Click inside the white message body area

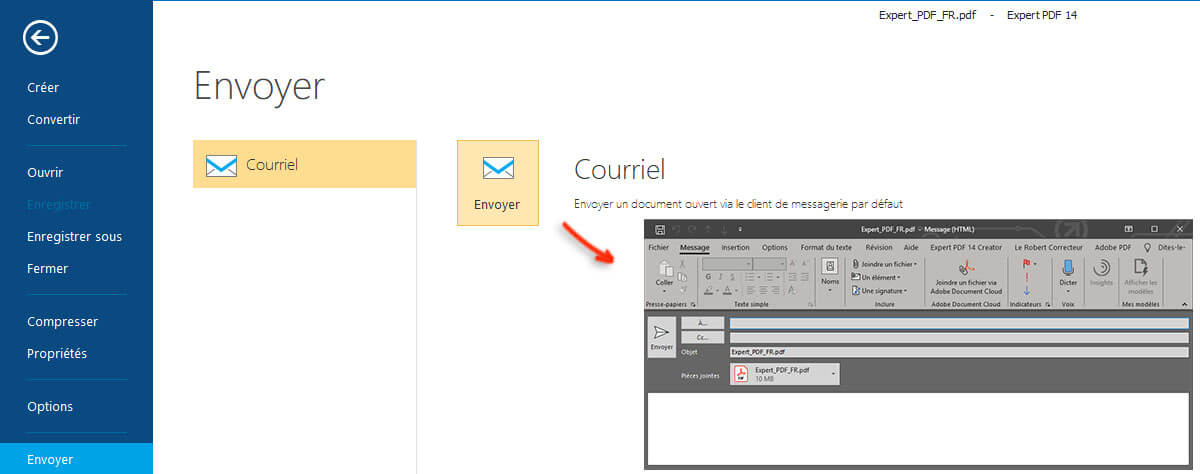tap(919, 429)
